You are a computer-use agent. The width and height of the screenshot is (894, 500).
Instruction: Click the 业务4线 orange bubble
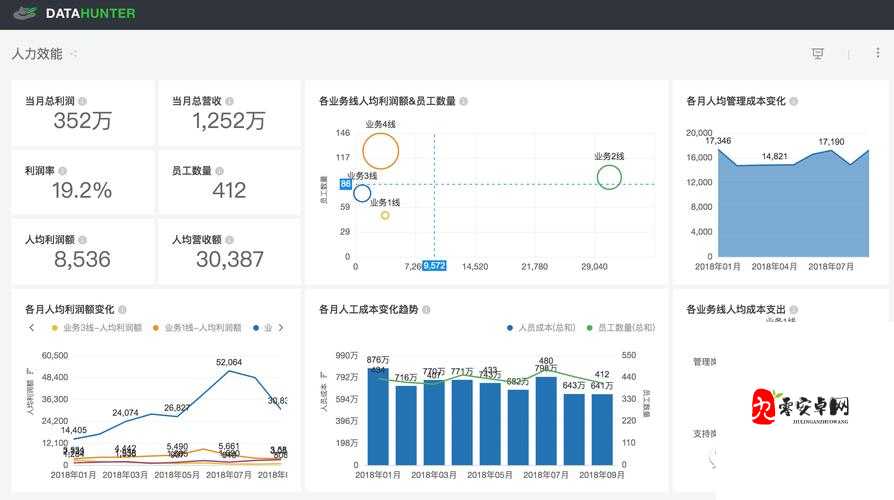(381, 151)
